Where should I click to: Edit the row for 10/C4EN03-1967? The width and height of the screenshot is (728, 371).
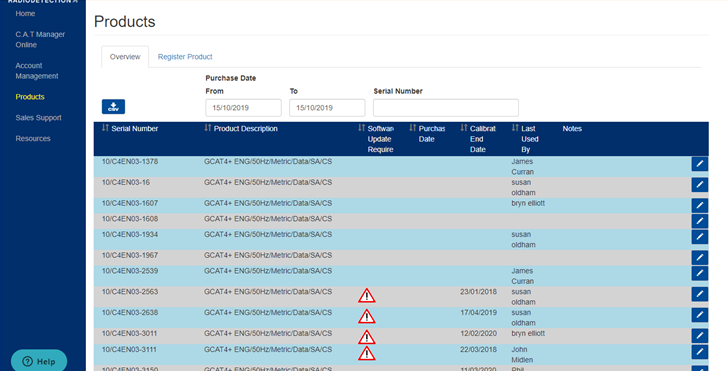(x=699, y=258)
